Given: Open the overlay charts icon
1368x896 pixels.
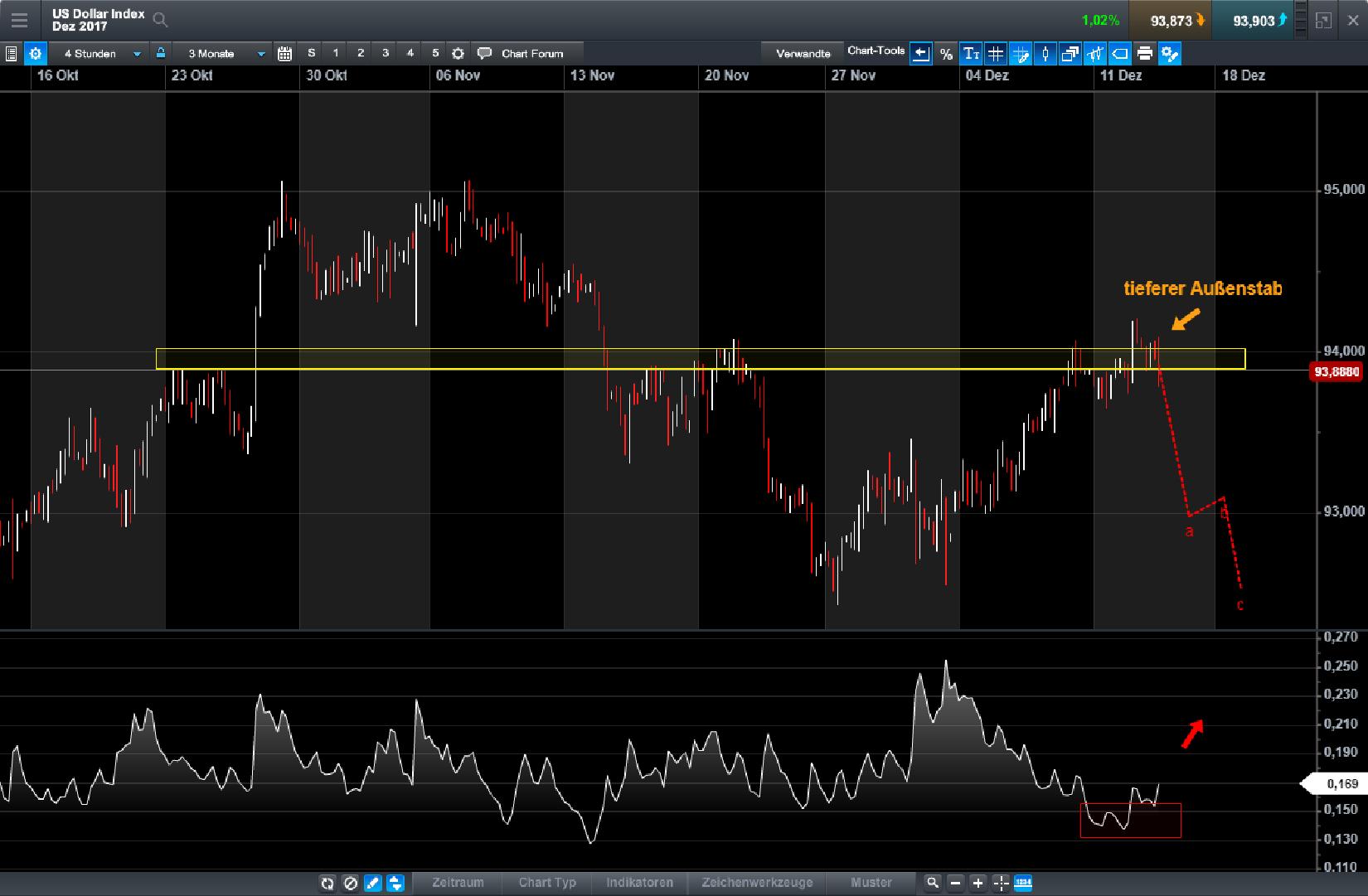Looking at the screenshot, I should [1070, 53].
